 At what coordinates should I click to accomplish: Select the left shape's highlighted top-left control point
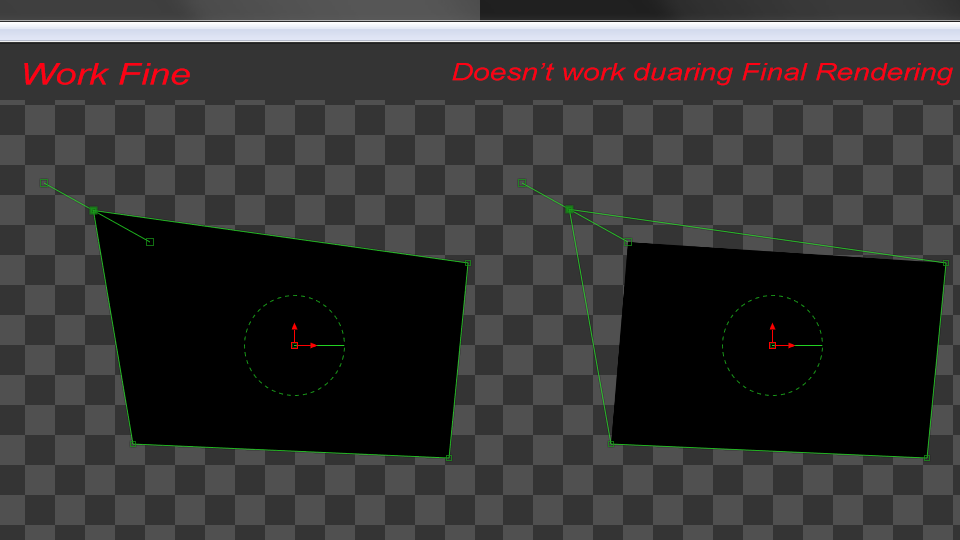pyautogui.click(x=94, y=211)
